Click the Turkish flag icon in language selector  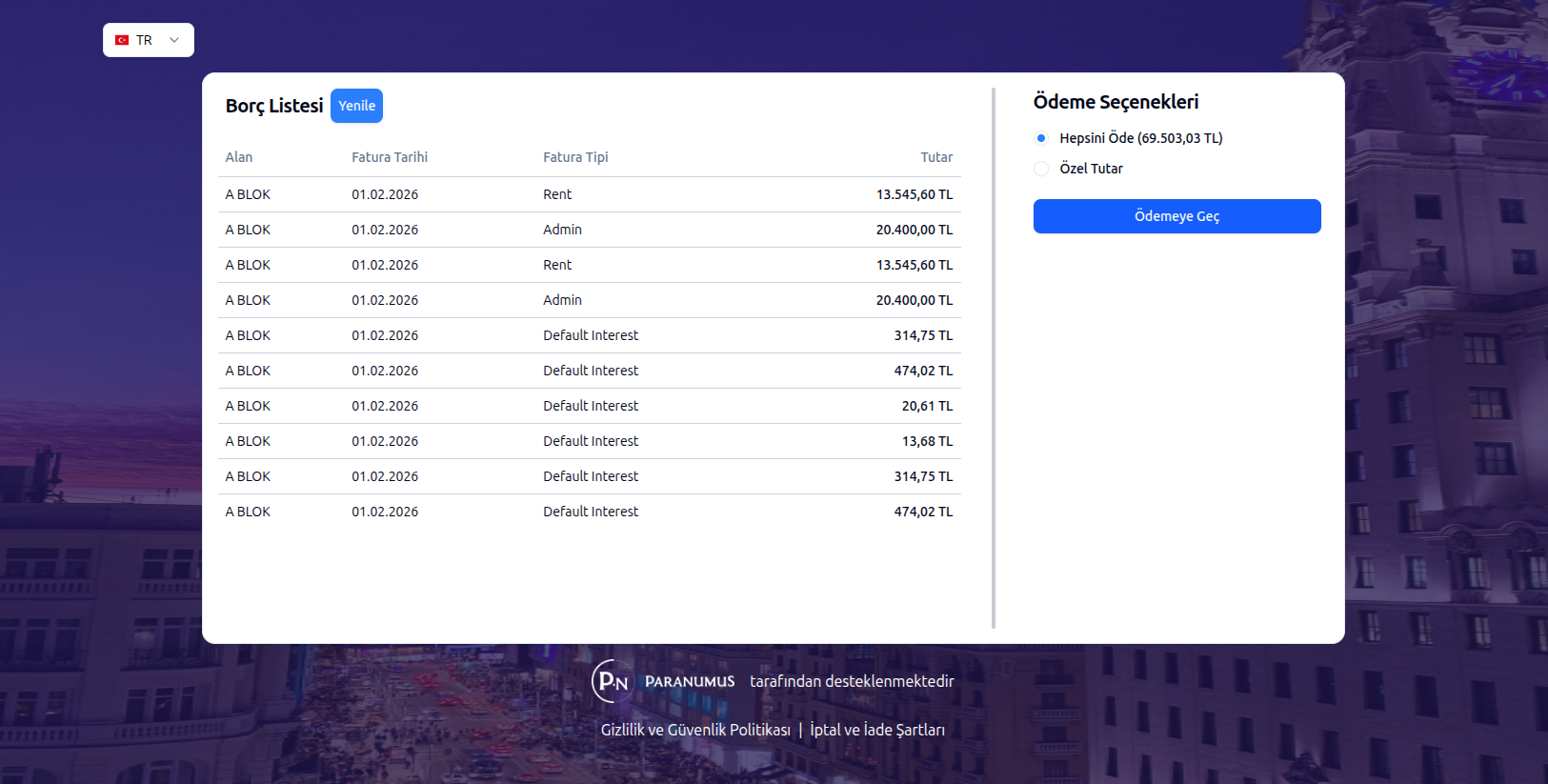(x=122, y=40)
